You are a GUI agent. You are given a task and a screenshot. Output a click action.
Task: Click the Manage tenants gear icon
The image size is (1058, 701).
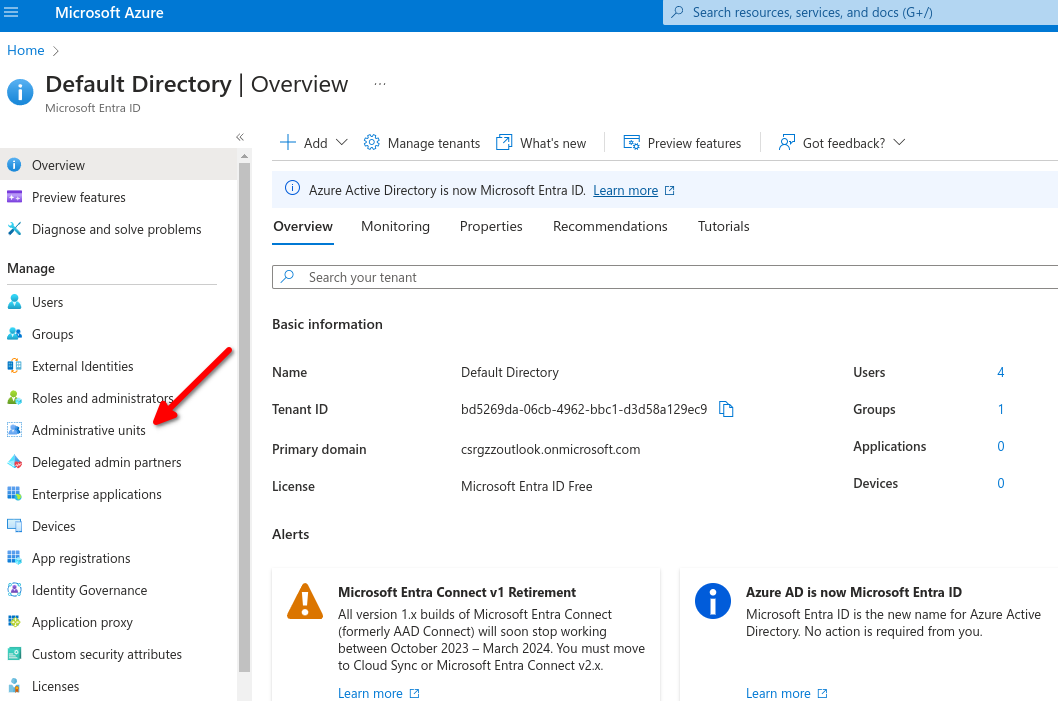pos(372,143)
